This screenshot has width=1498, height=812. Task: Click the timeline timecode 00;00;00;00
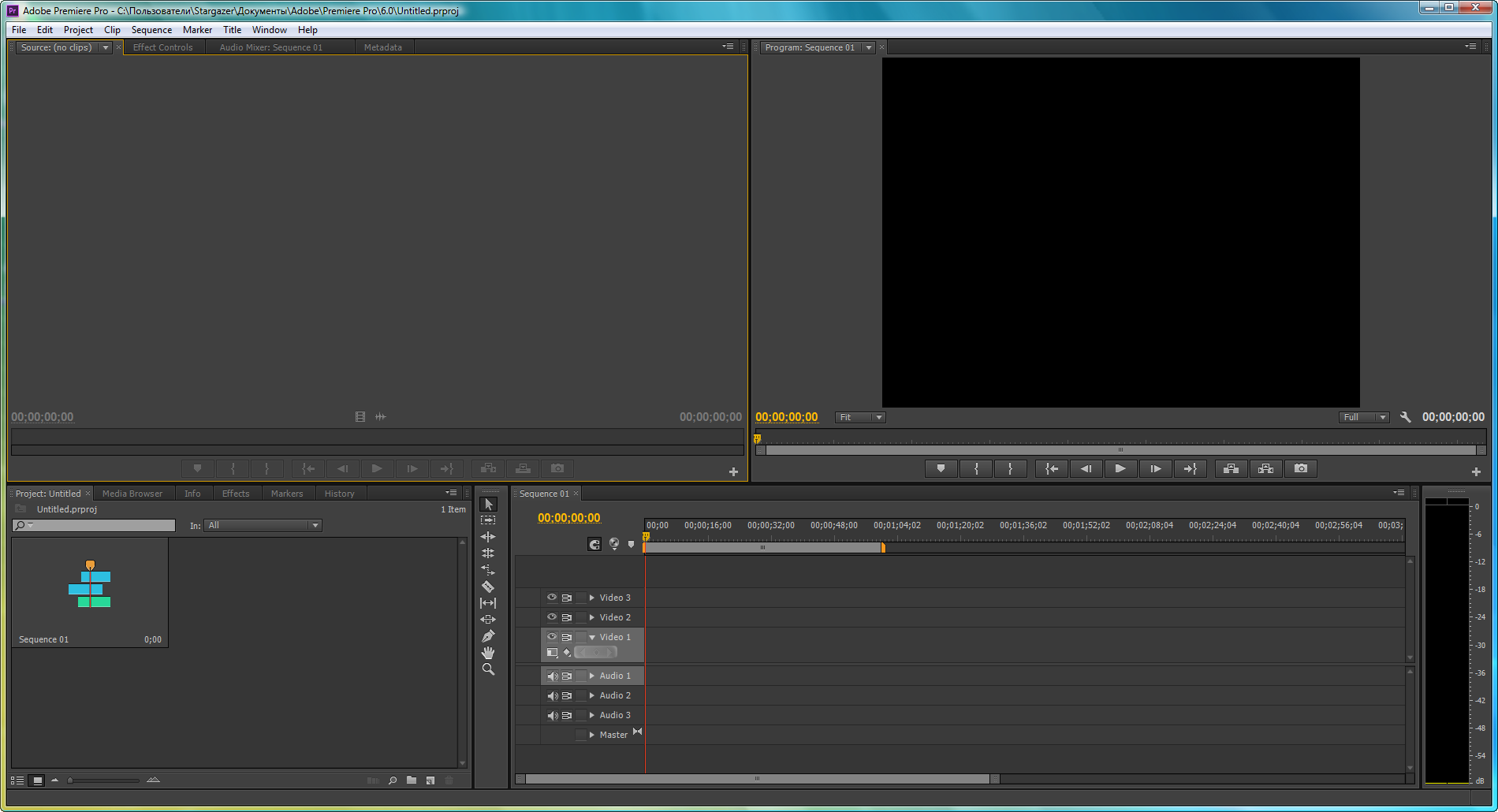[x=568, y=518]
